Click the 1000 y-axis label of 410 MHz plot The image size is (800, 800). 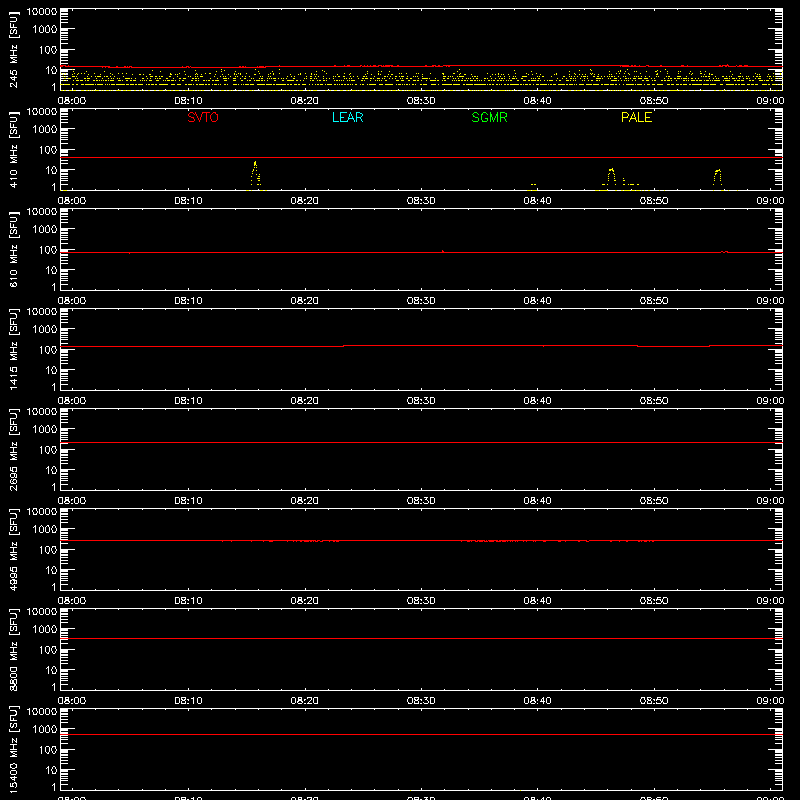(x=45, y=130)
